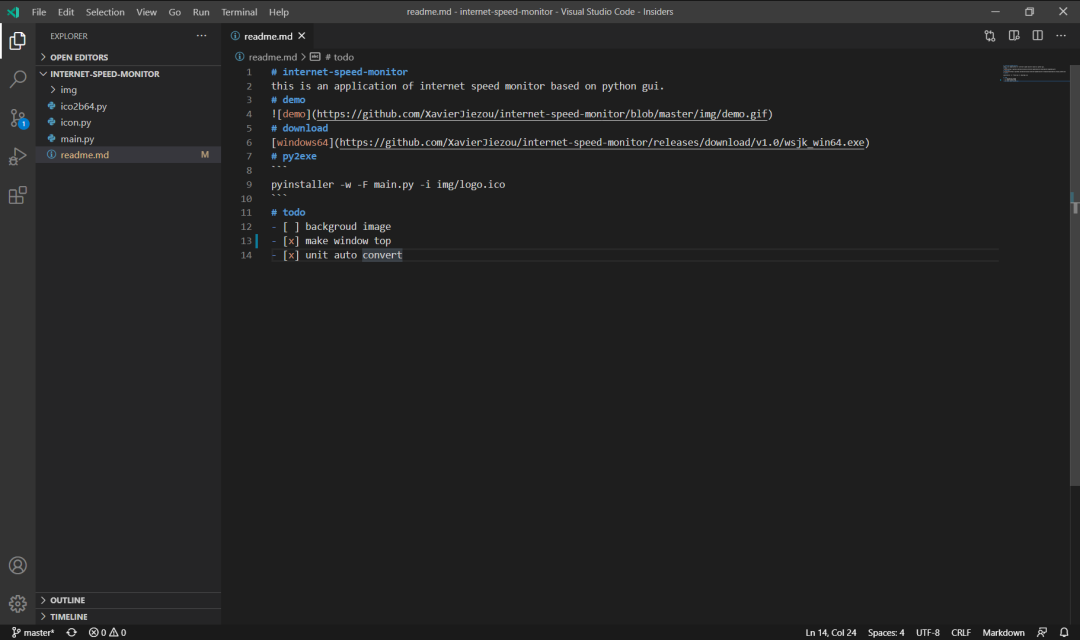Click the feedback icon in status bar
Screen dimensions: 1080x640
click(x=1042, y=632)
